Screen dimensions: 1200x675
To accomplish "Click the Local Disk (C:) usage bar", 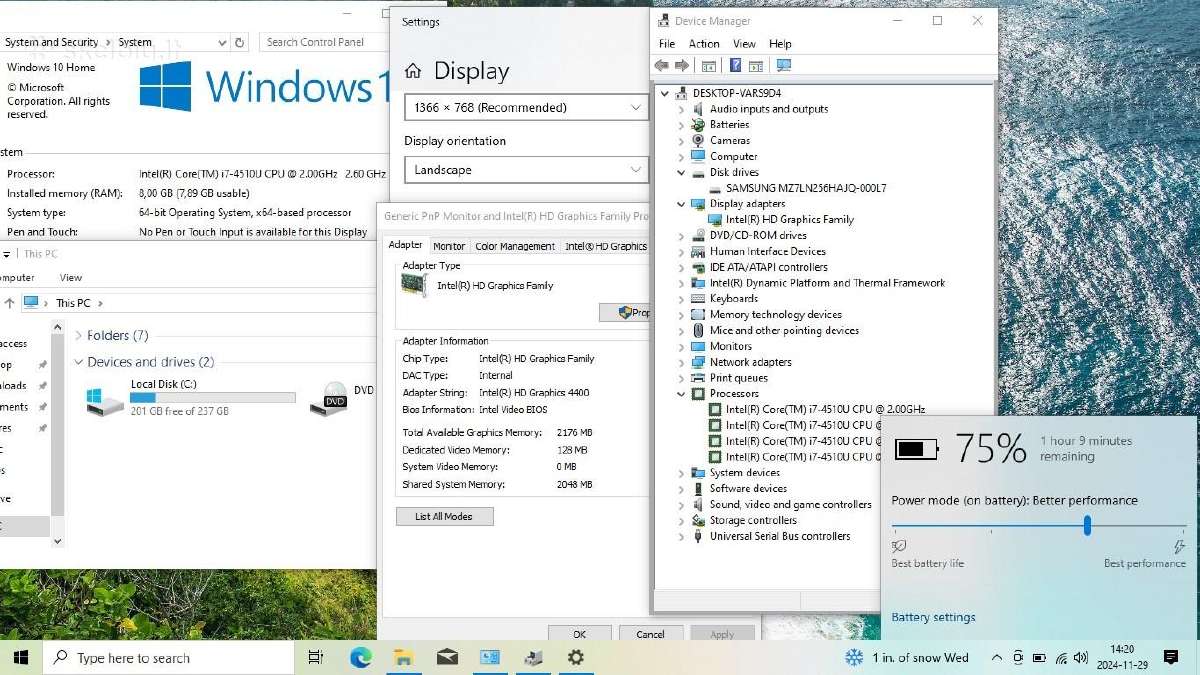I will 213,397.
